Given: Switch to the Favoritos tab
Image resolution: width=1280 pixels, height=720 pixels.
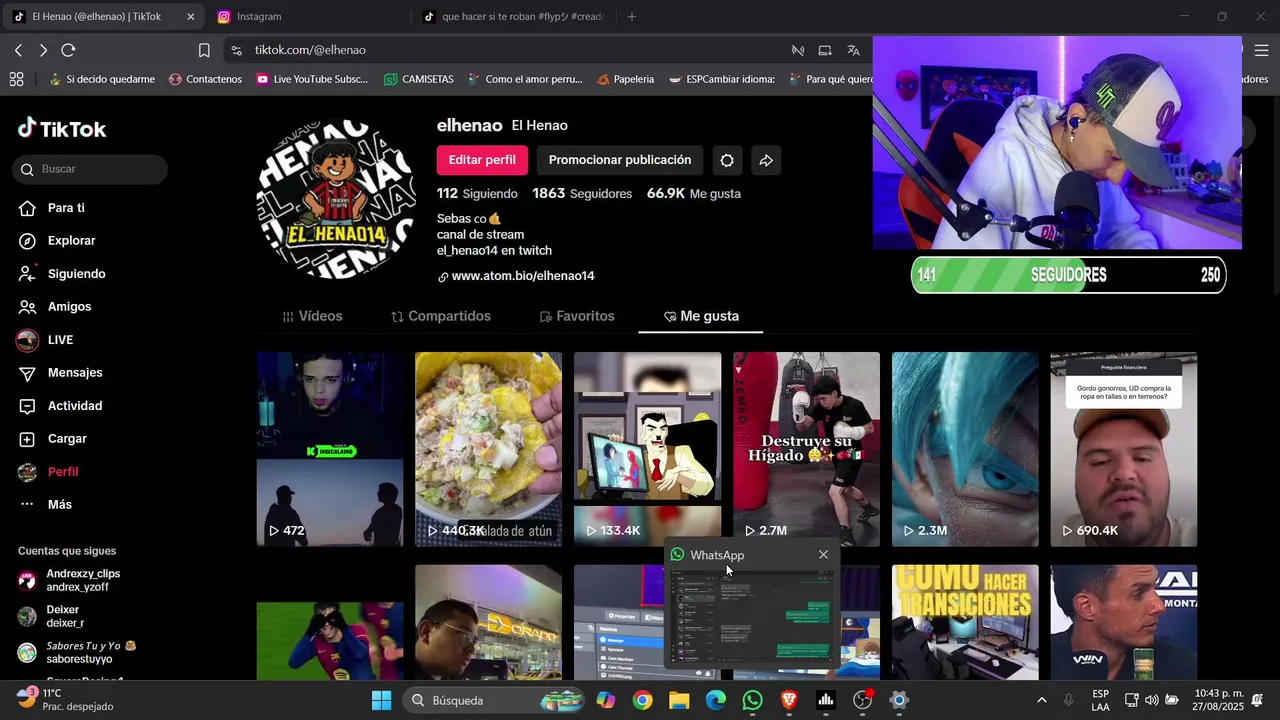Looking at the screenshot, I should pos(577,316).
